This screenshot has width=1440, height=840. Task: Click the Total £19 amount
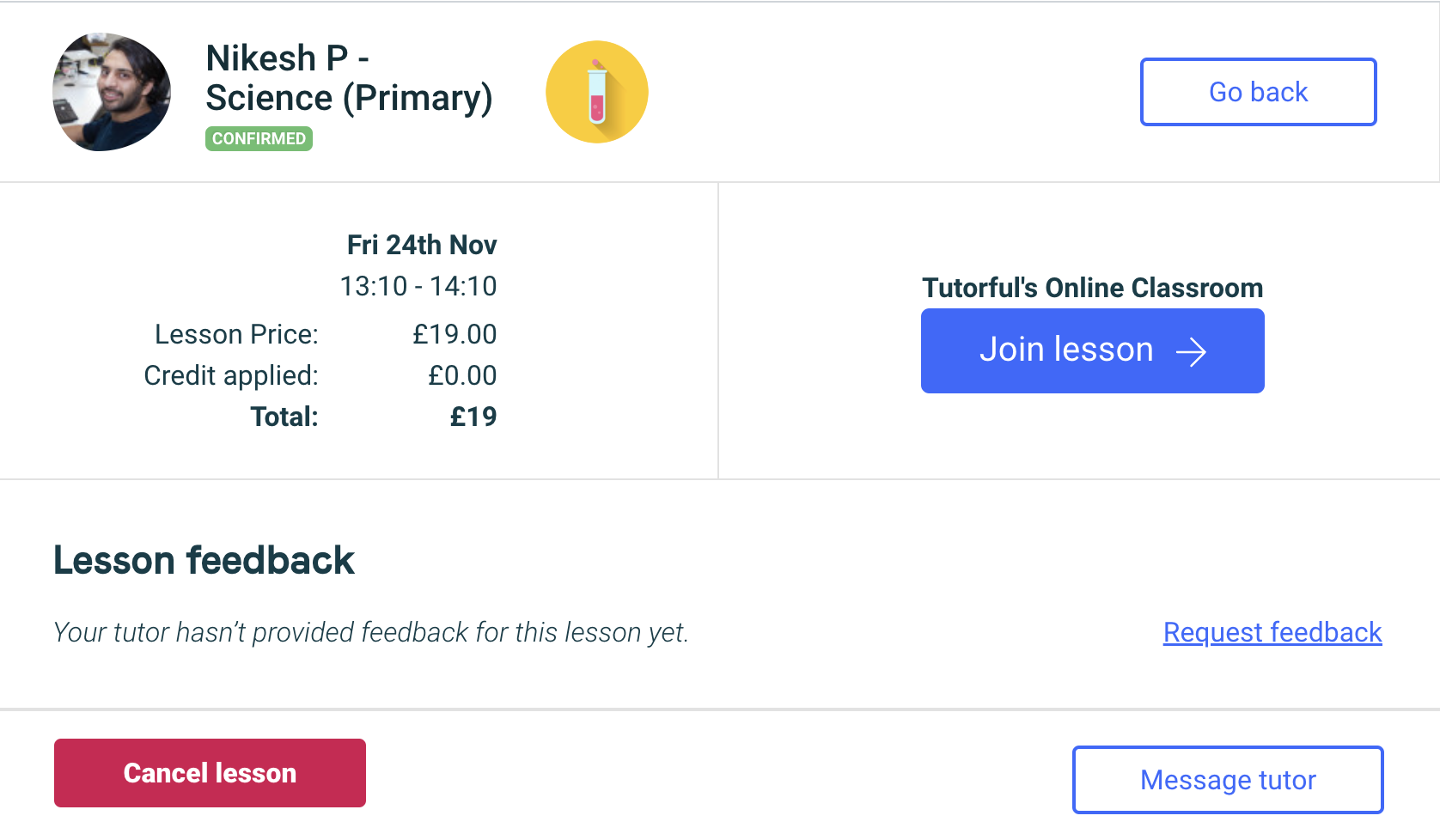tap(473, 417)
